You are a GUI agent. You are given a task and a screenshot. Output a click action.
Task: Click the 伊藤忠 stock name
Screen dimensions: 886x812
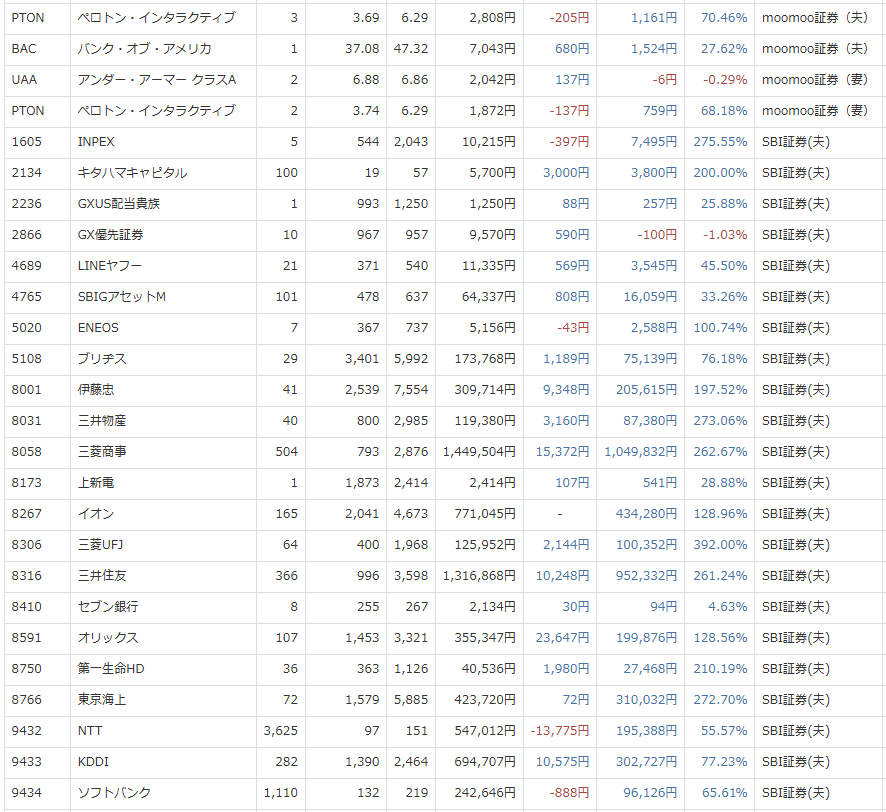click(96, 390)
